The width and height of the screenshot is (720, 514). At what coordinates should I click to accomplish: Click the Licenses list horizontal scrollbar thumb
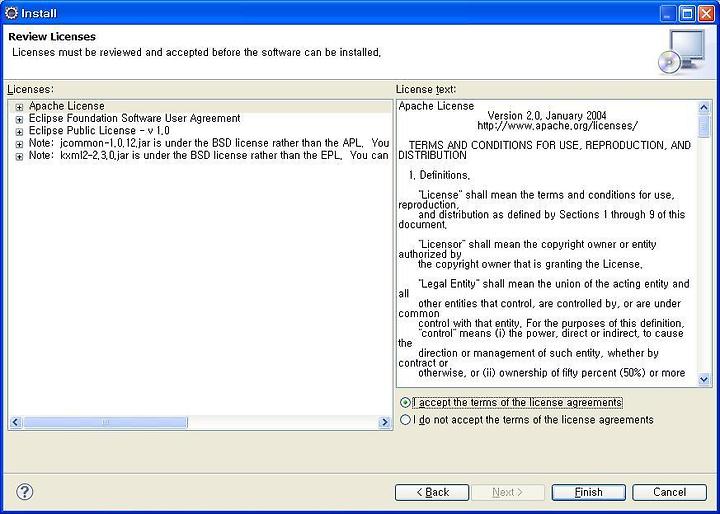click(105, 422)
